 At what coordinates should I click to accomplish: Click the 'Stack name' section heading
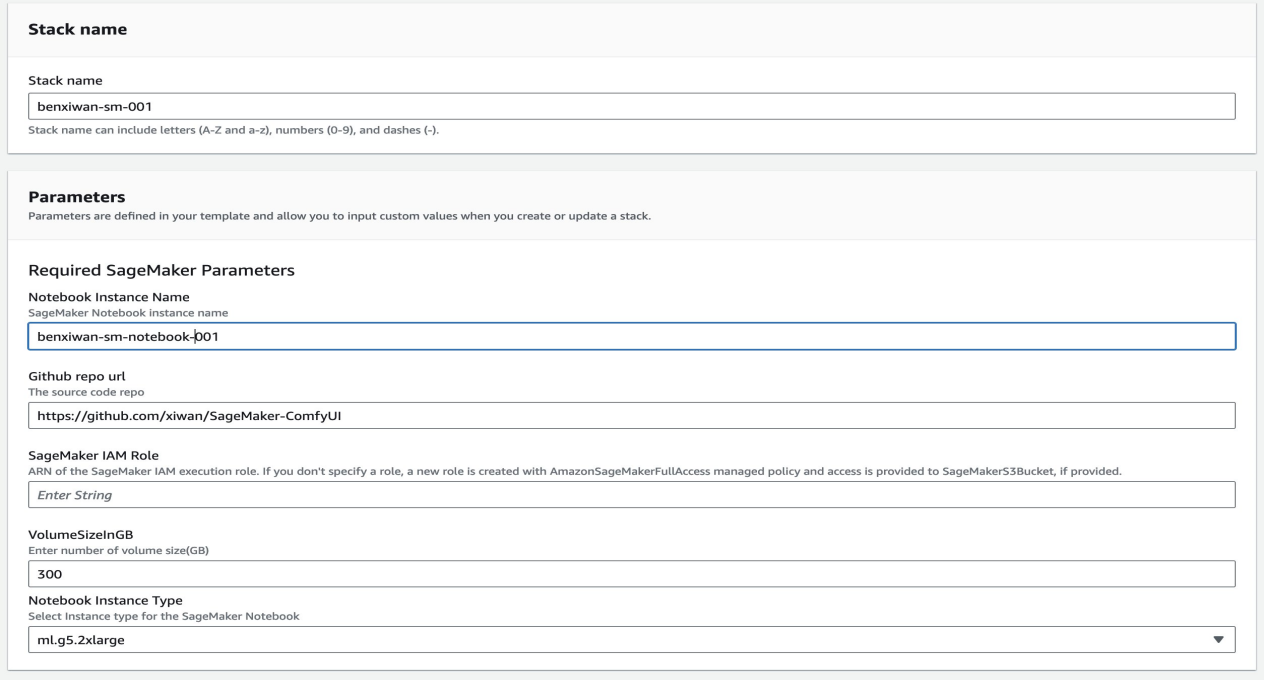point(77,29)
